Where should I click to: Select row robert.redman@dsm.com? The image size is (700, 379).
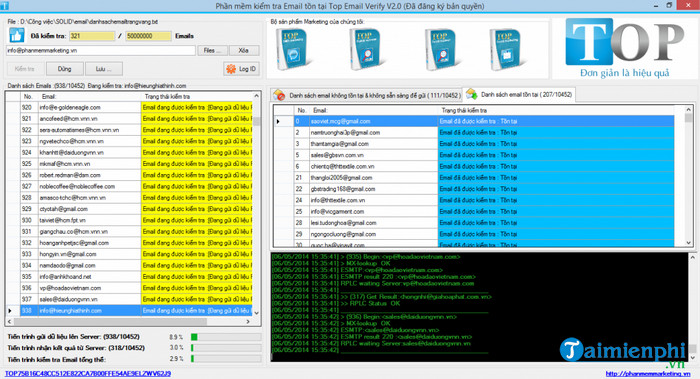tap(129, 175)
